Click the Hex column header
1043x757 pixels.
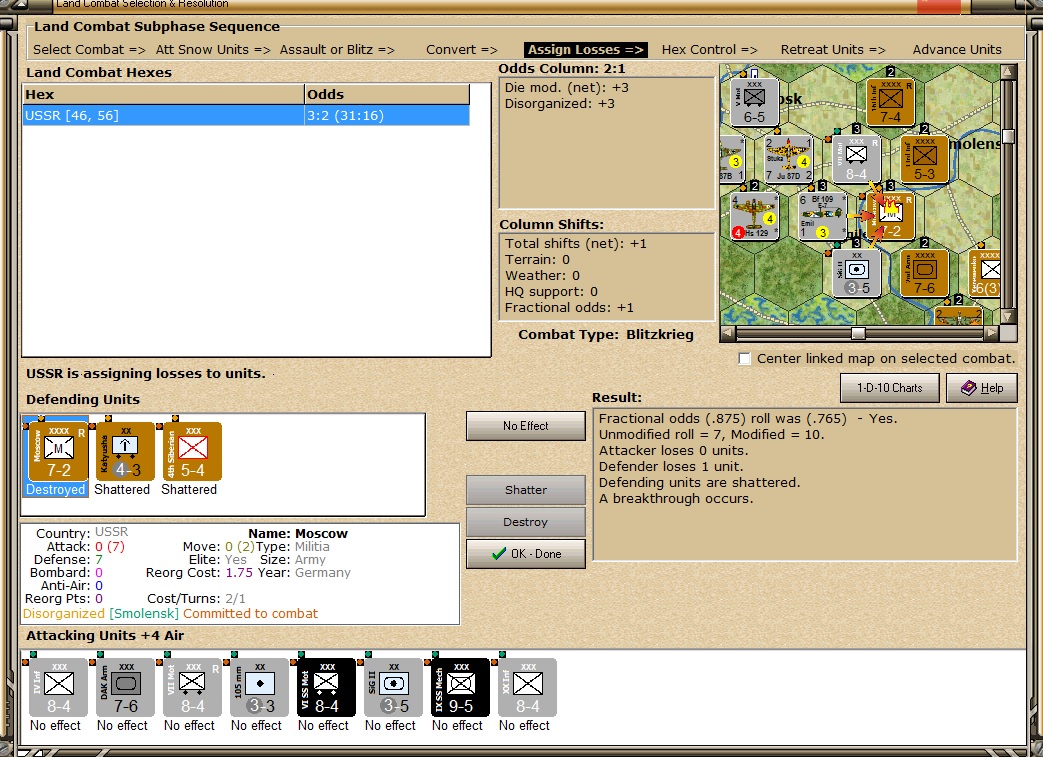(163, 94)
